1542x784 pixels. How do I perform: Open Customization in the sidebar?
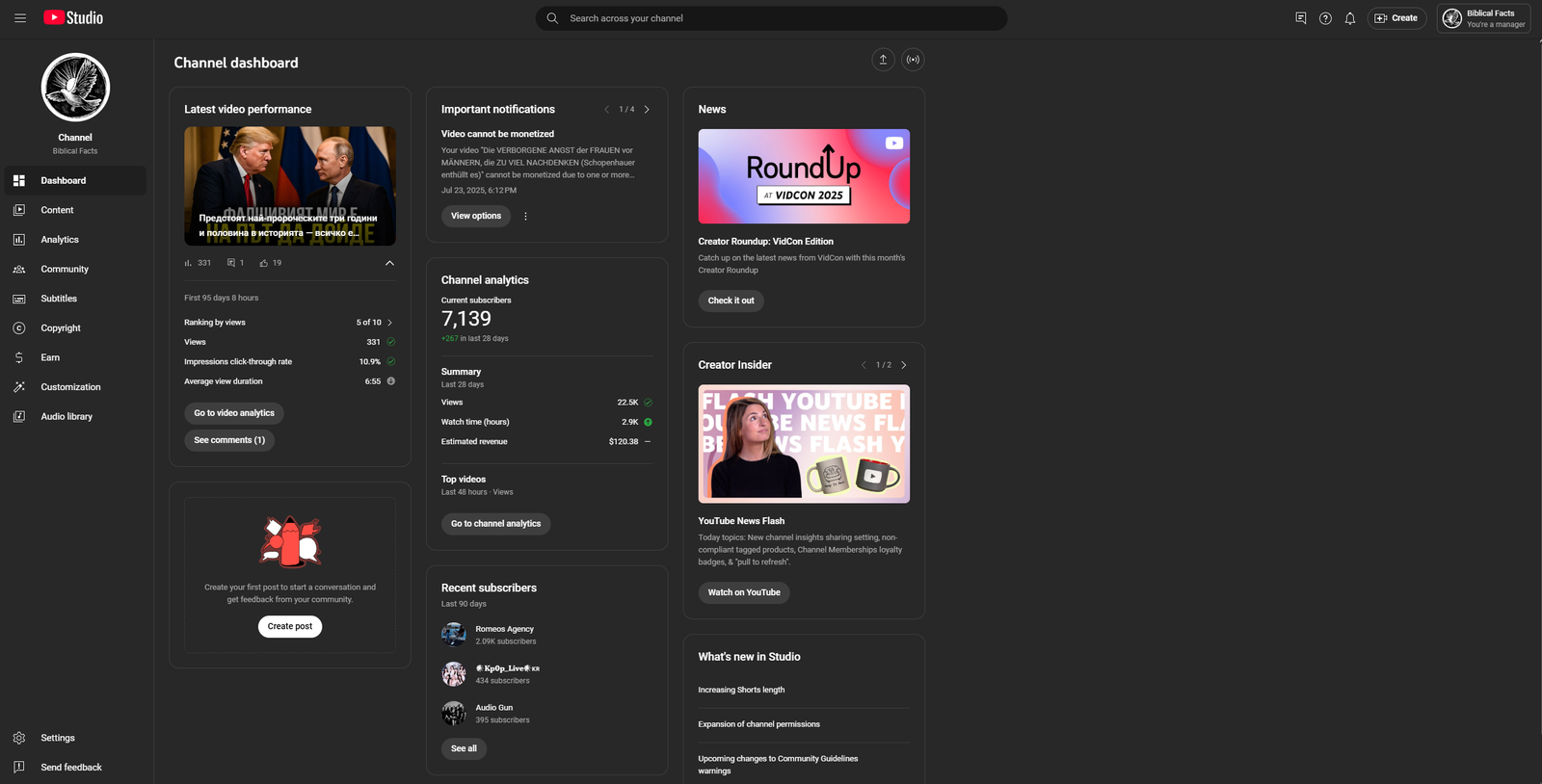[x=75, y=387]
